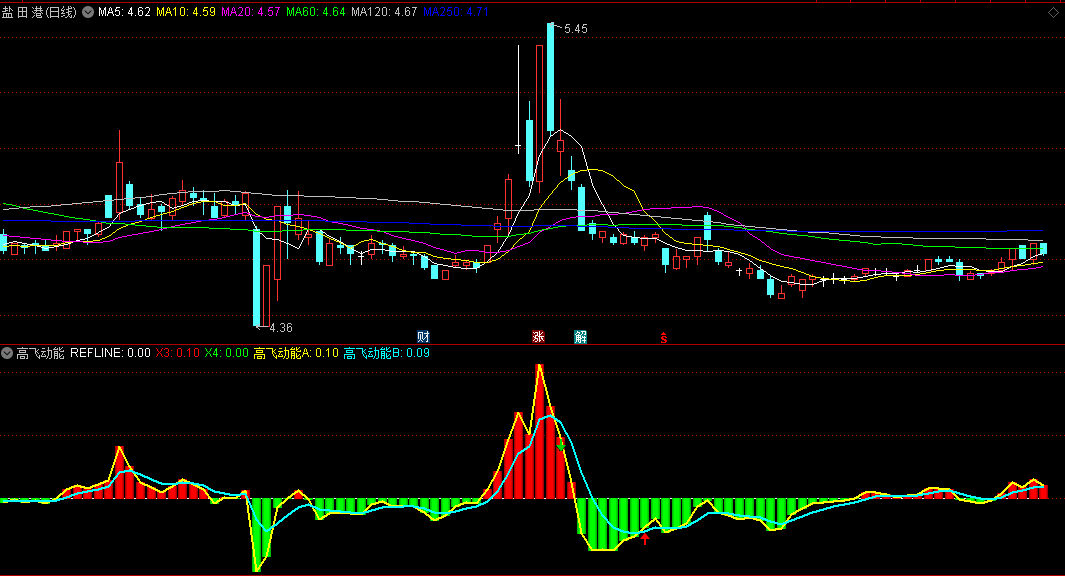Click the 5.45 highest price label
This screenshot has width=1065, height=576.
(x=576, y=30)
